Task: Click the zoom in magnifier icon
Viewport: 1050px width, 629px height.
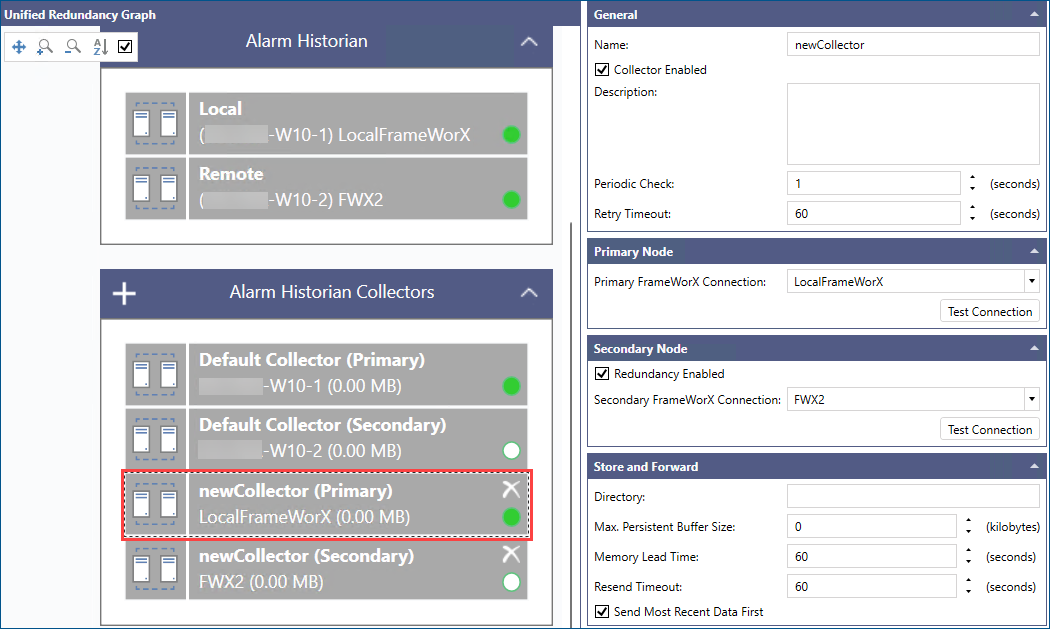Action: 45,47
